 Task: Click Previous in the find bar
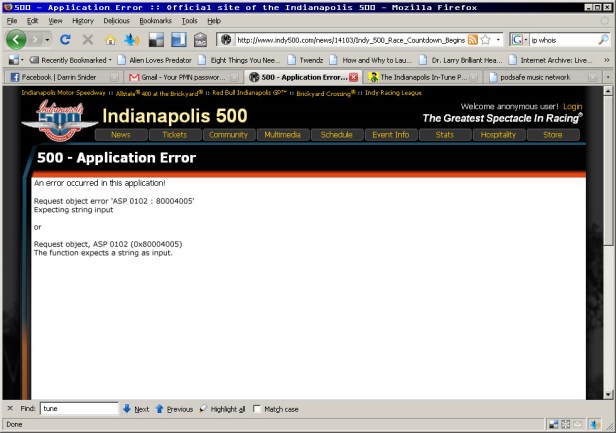click(x=173, y=409)
